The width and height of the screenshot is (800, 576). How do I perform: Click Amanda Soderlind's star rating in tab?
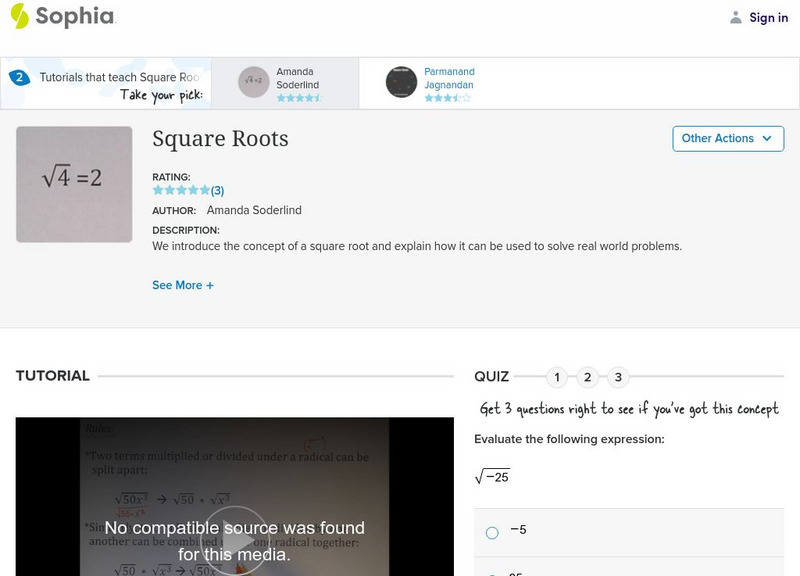pyautogui.click(x=299, y=98)
